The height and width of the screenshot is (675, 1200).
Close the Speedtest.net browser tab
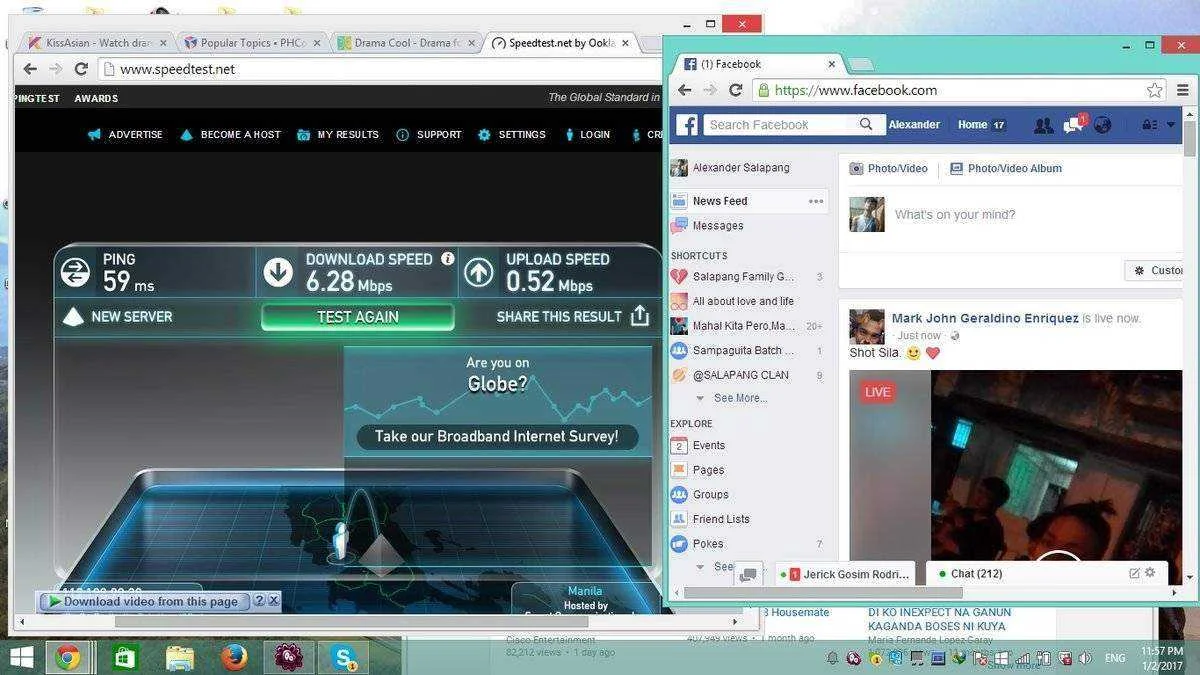(x=626, y=43)
